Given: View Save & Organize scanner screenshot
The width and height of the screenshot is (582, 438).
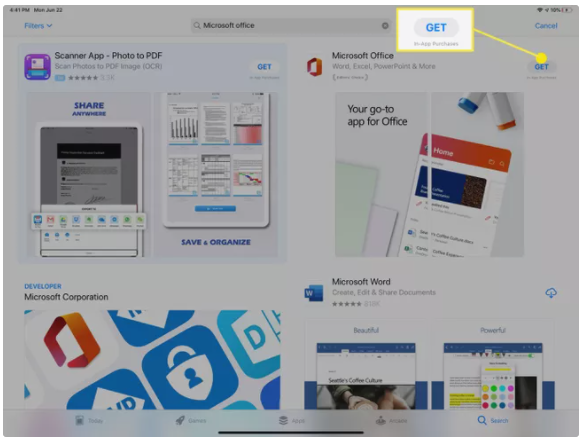Looking at the screenshot, I should click(x=216, y=175).
